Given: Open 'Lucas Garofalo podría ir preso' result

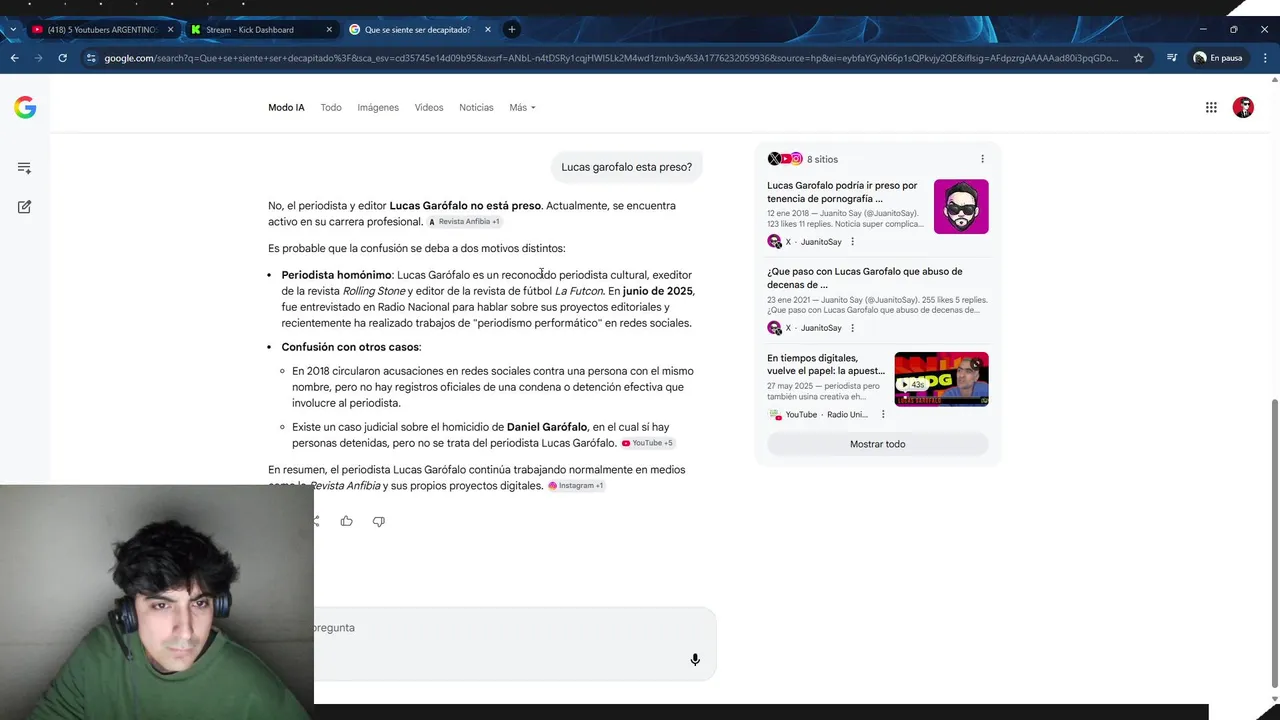Looking at the screenshot, I should (842, 192).
